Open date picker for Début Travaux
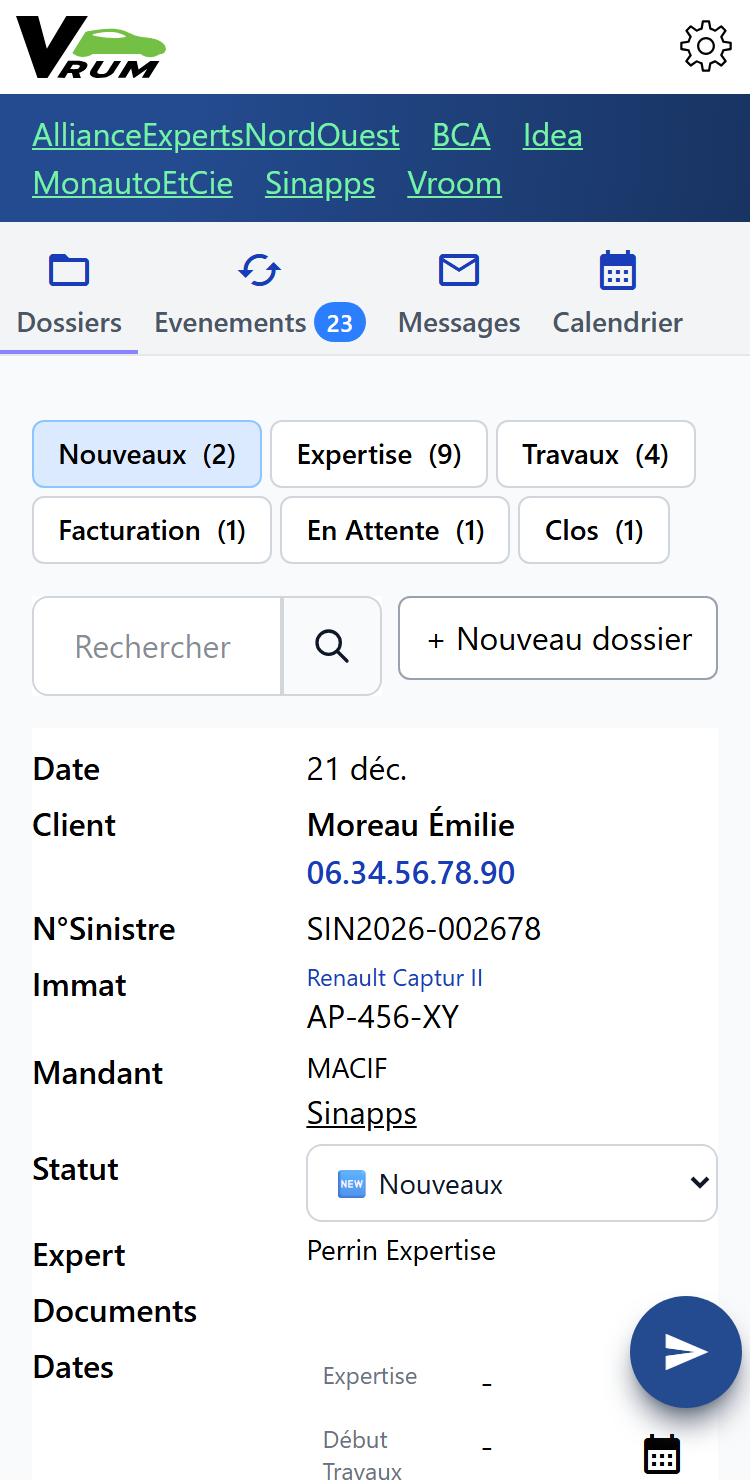Screen dimensions: 750x1480 (x=662, y=1454)
